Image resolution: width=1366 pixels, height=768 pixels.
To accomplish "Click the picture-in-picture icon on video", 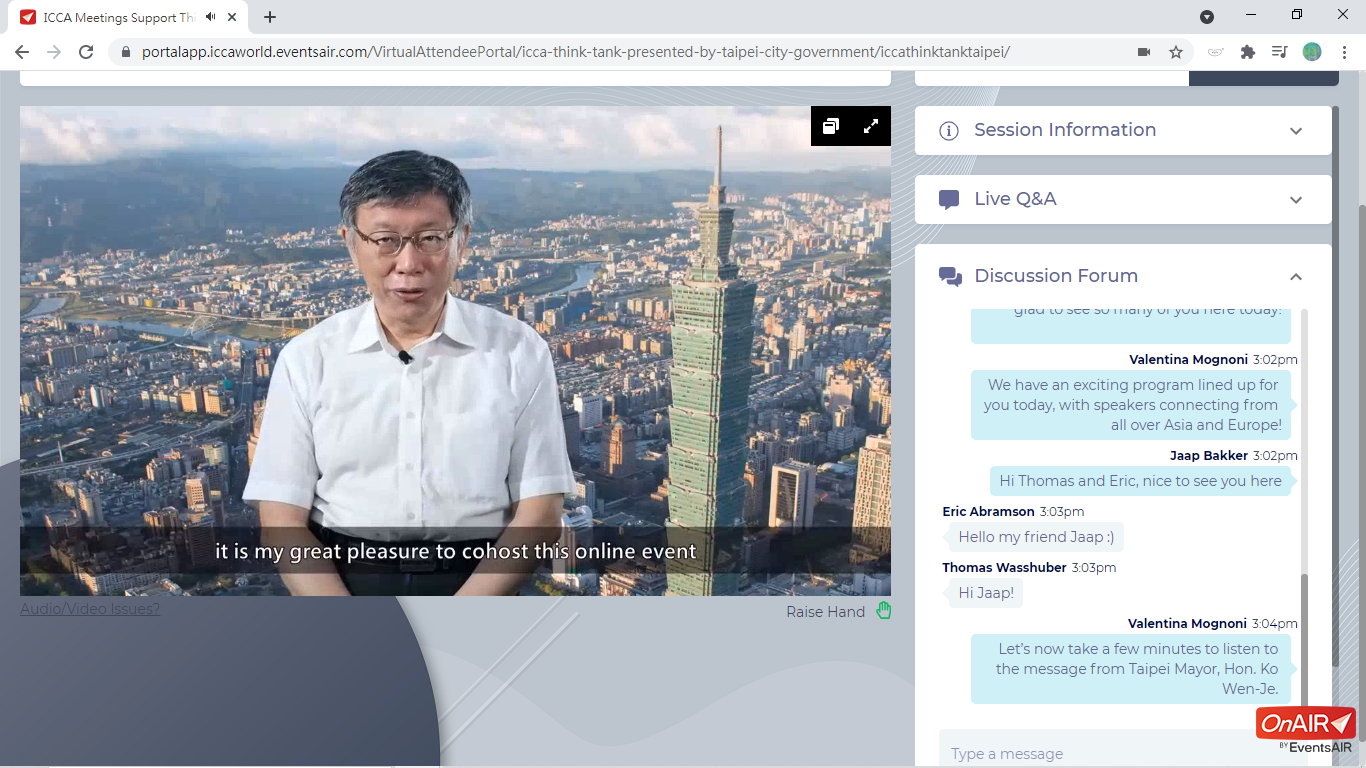I will point(831,126).
